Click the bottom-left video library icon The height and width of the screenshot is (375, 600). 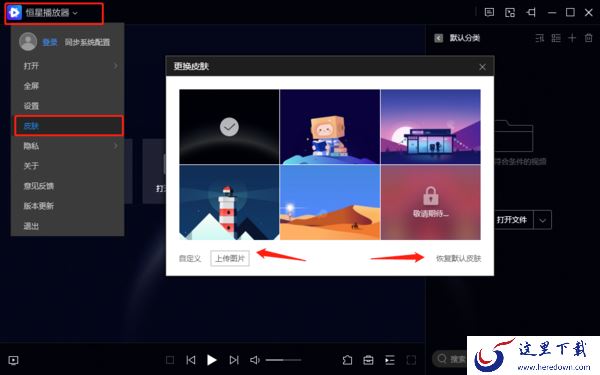13,360
